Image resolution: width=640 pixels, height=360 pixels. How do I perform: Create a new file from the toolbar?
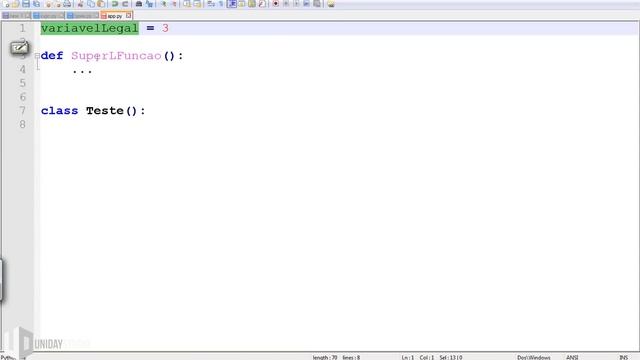(x=5, y=4)
